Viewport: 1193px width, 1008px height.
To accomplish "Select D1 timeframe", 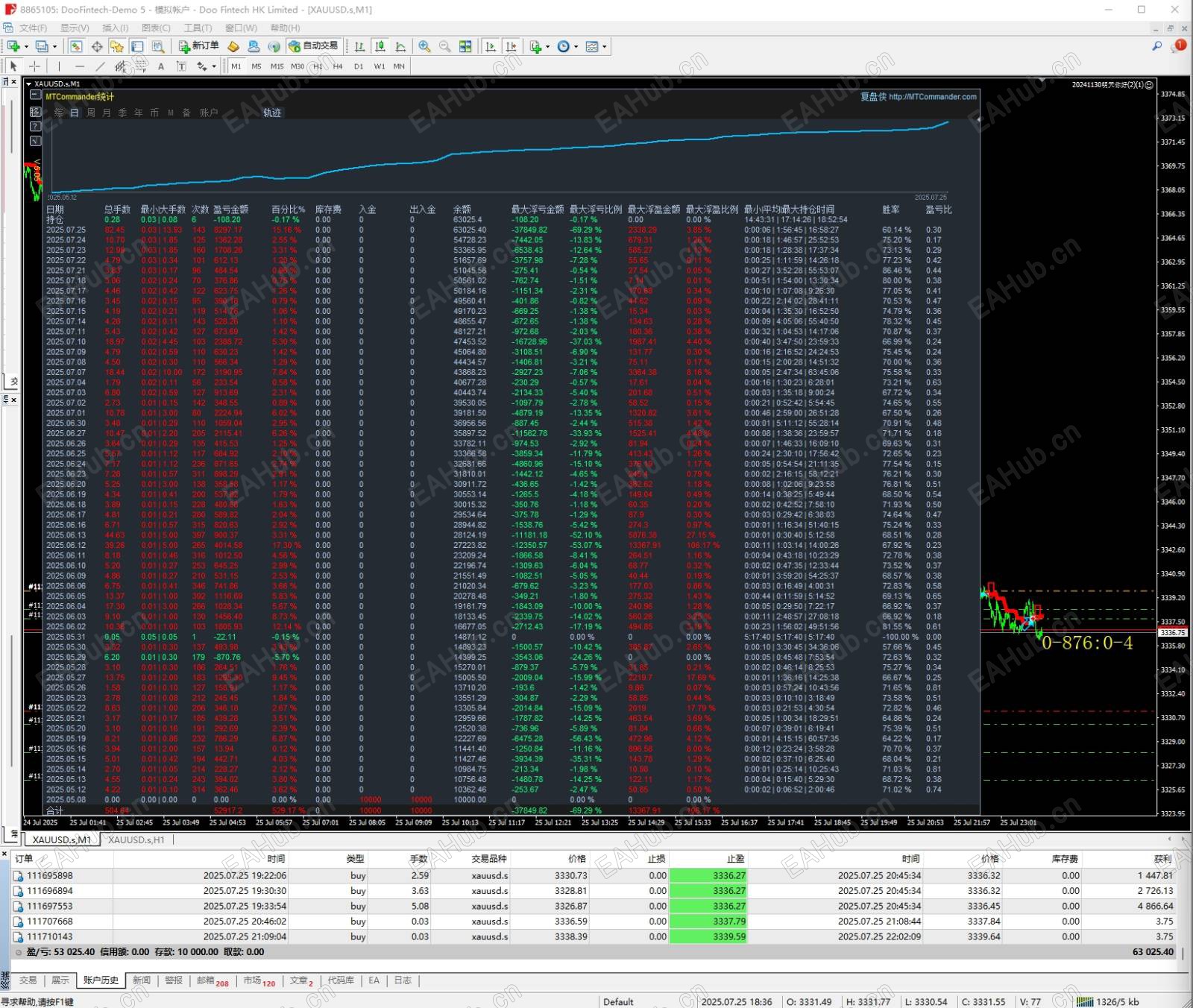I will pos(359,66).
